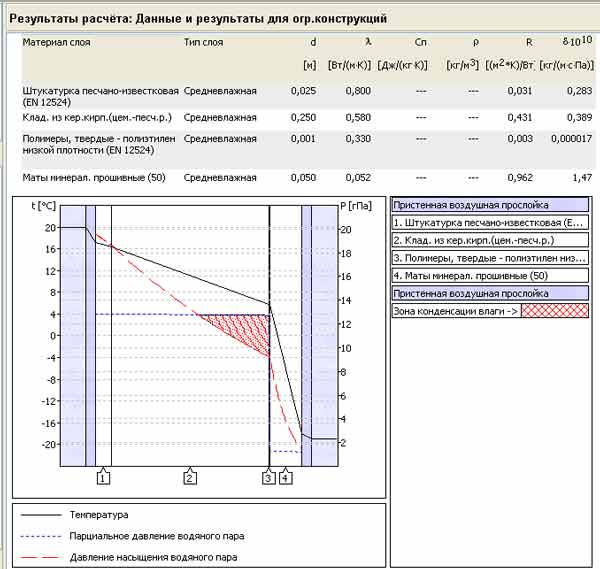Click thickness value 0,050
The image size is (600, 569).
click(x=303, y=178)
